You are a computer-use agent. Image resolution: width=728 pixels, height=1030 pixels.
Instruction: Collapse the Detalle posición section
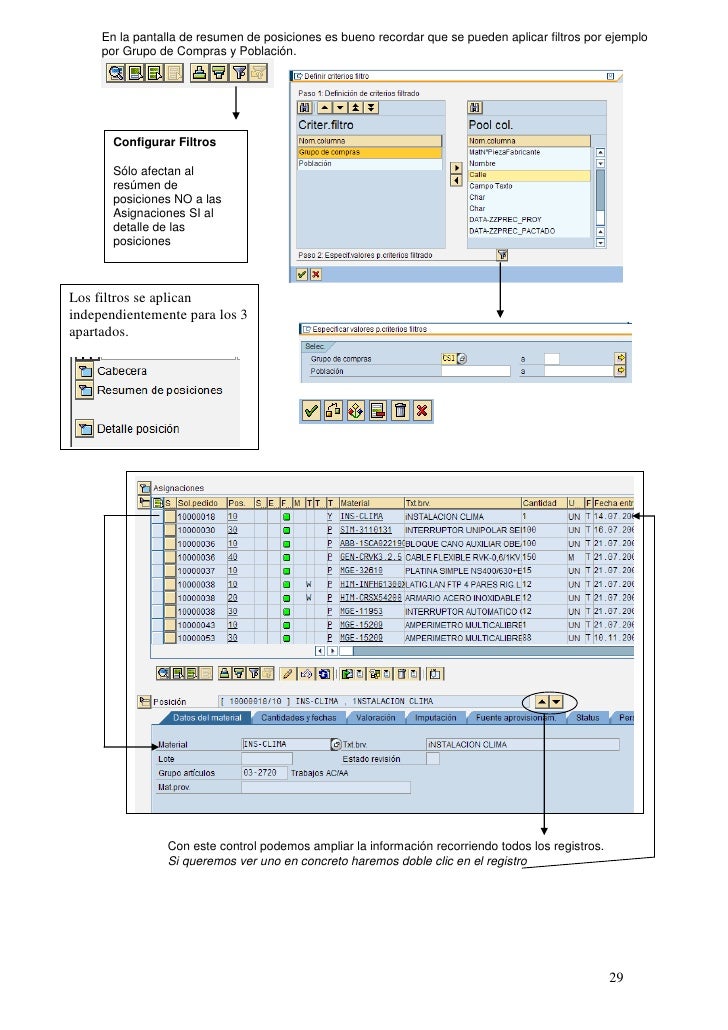[x=85, y=430]
